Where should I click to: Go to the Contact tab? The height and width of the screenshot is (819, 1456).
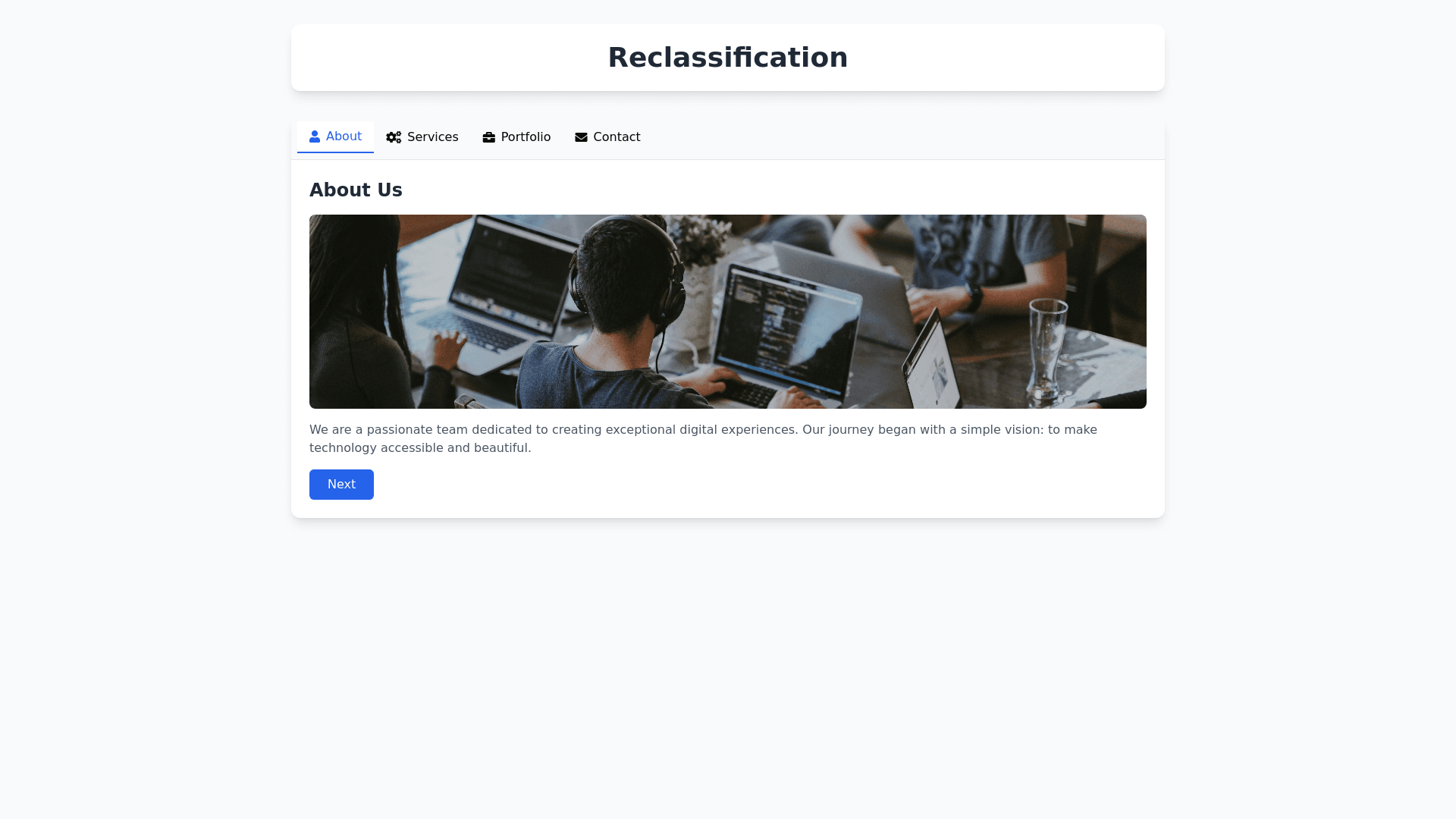click(x=608, y=137)
